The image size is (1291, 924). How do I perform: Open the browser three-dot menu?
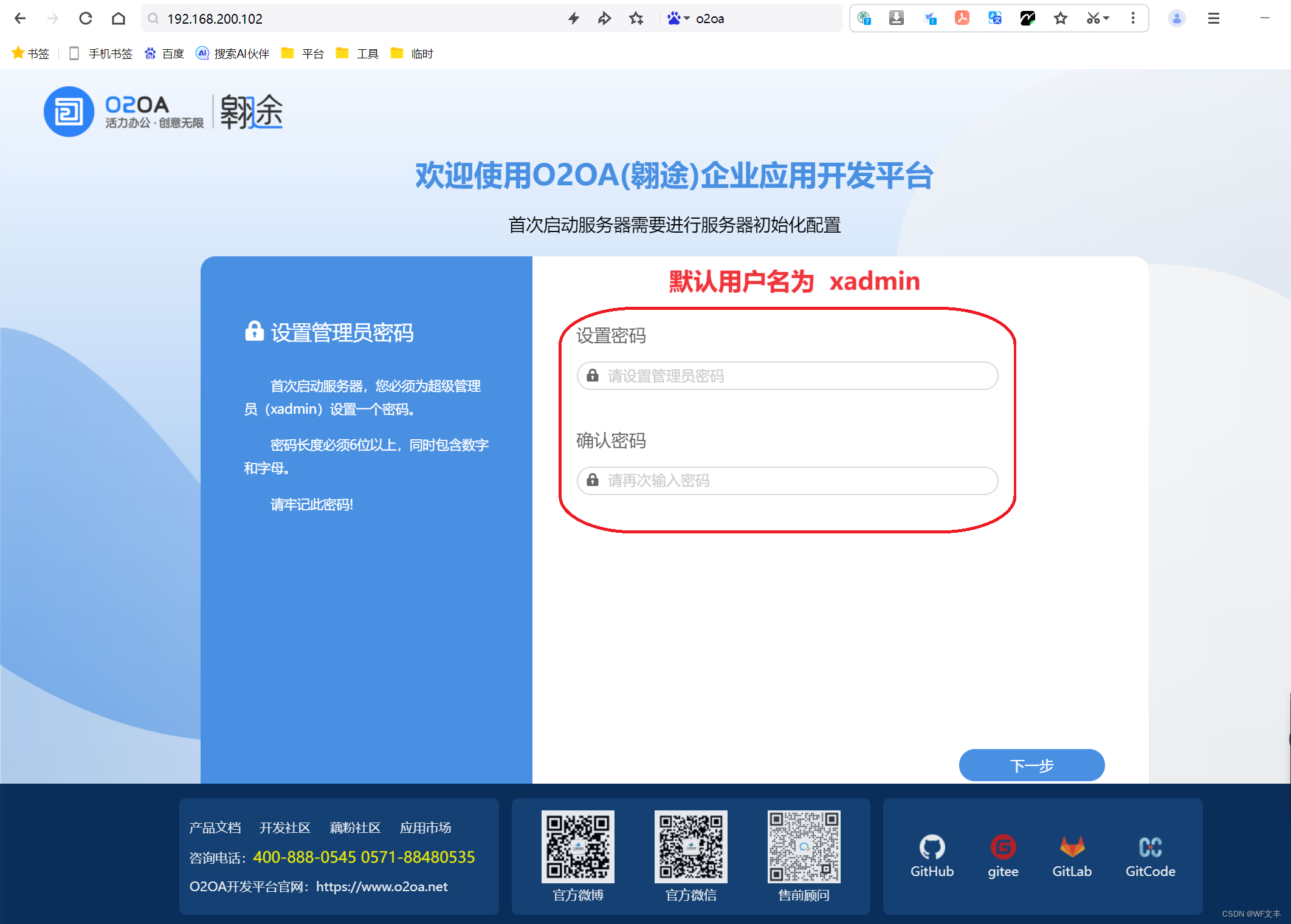pyautogui.click(x=1132, y=18)
